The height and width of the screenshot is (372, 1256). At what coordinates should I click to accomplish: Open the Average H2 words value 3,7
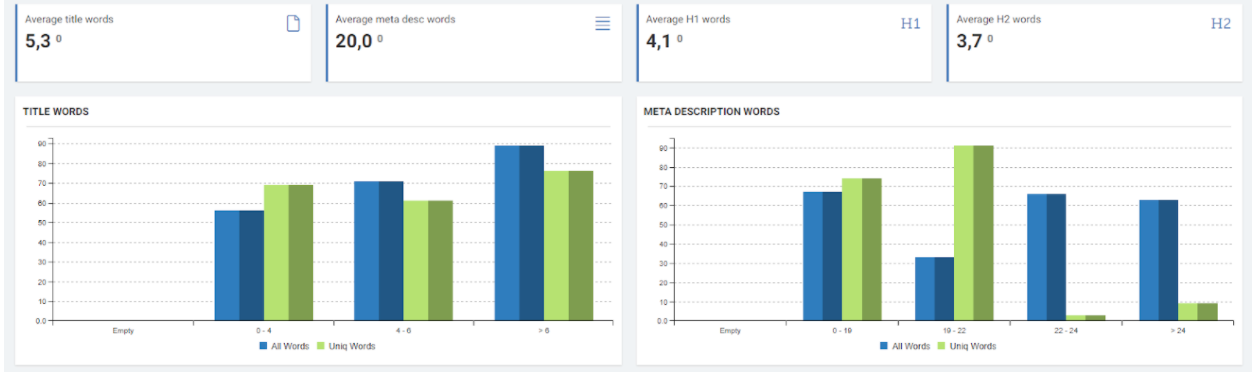[x=969, y=41]
